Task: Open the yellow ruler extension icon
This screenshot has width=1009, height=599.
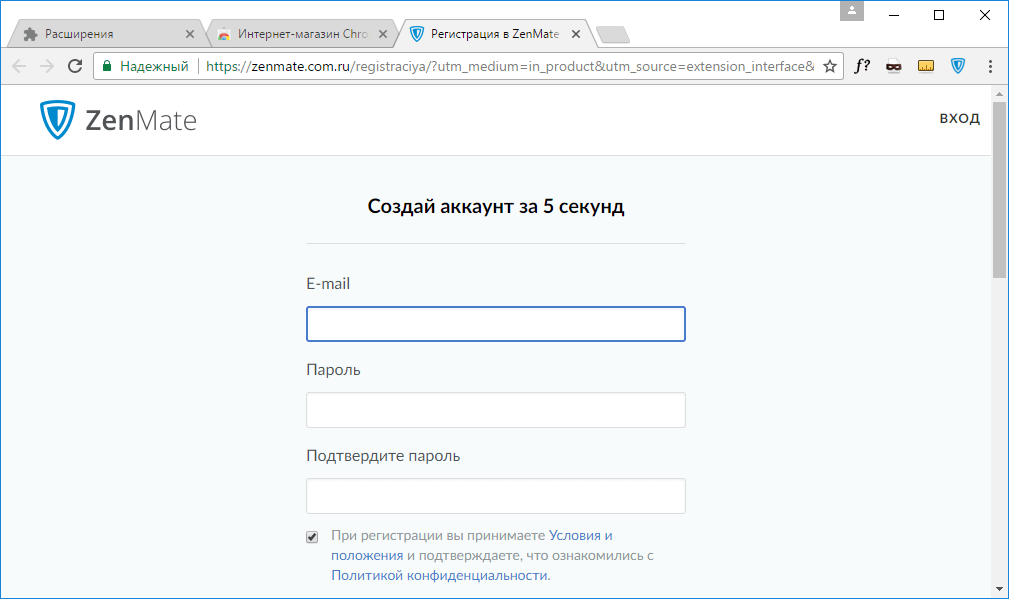Action: click(x=926, y=66)
